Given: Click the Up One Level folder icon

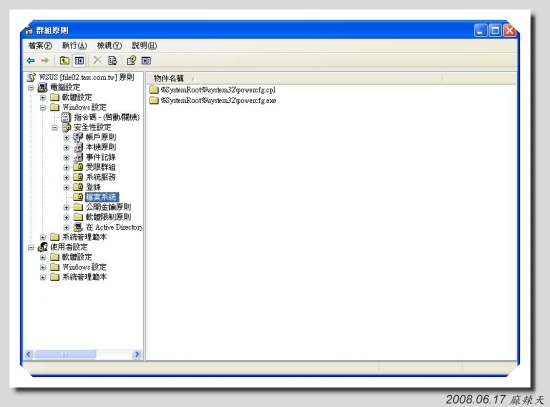Looking at the screenshot, I should pyautogui.click(x=64, y=61).
